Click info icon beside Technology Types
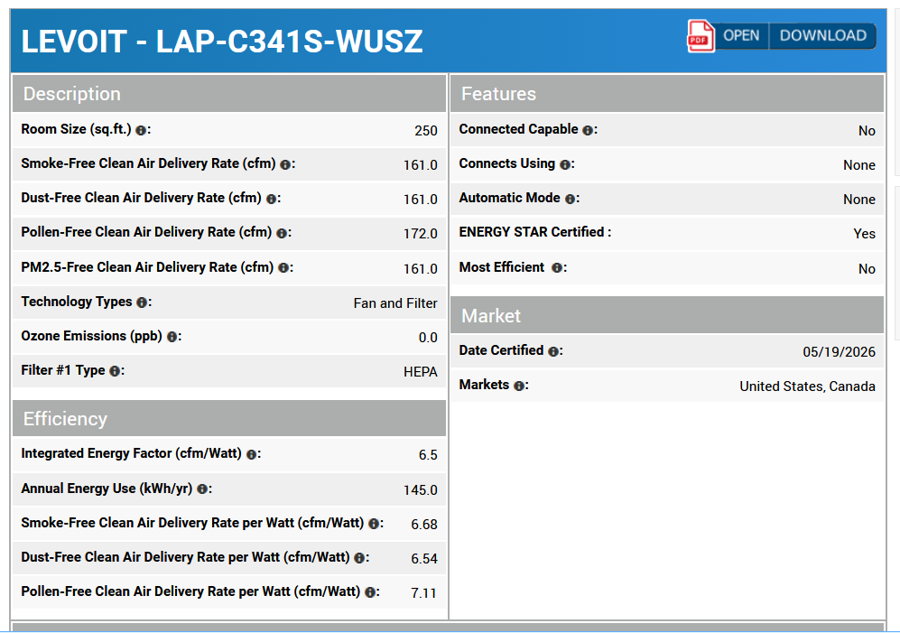900x633 pixels. point(142,302)
